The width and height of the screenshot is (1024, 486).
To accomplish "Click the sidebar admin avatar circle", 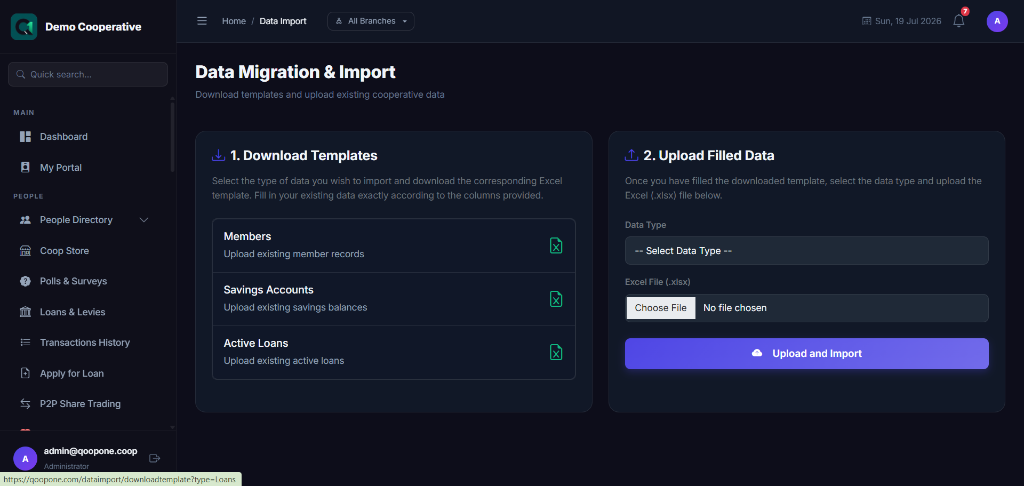I will point(25,459).
